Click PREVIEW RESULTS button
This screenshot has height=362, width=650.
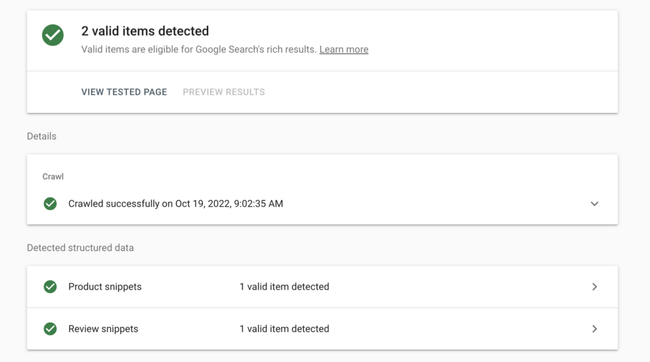click(224, 92)
